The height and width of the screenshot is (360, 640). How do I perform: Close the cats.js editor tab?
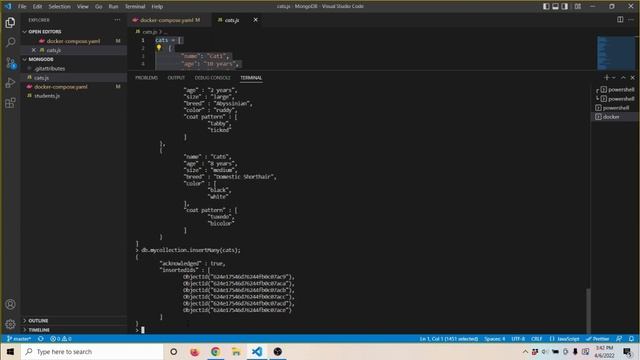tap(256, 20)
